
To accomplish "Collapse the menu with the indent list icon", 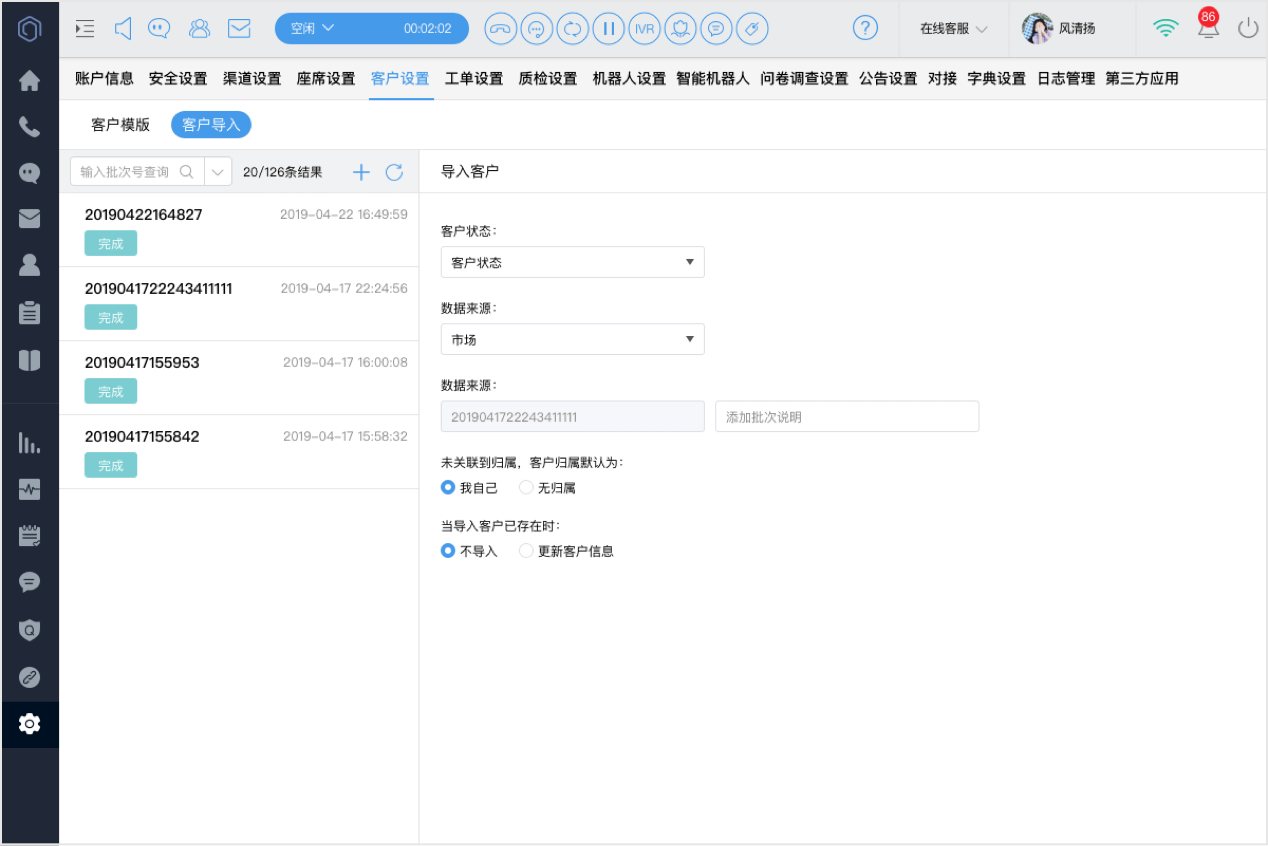I will [x=85, y=28].
